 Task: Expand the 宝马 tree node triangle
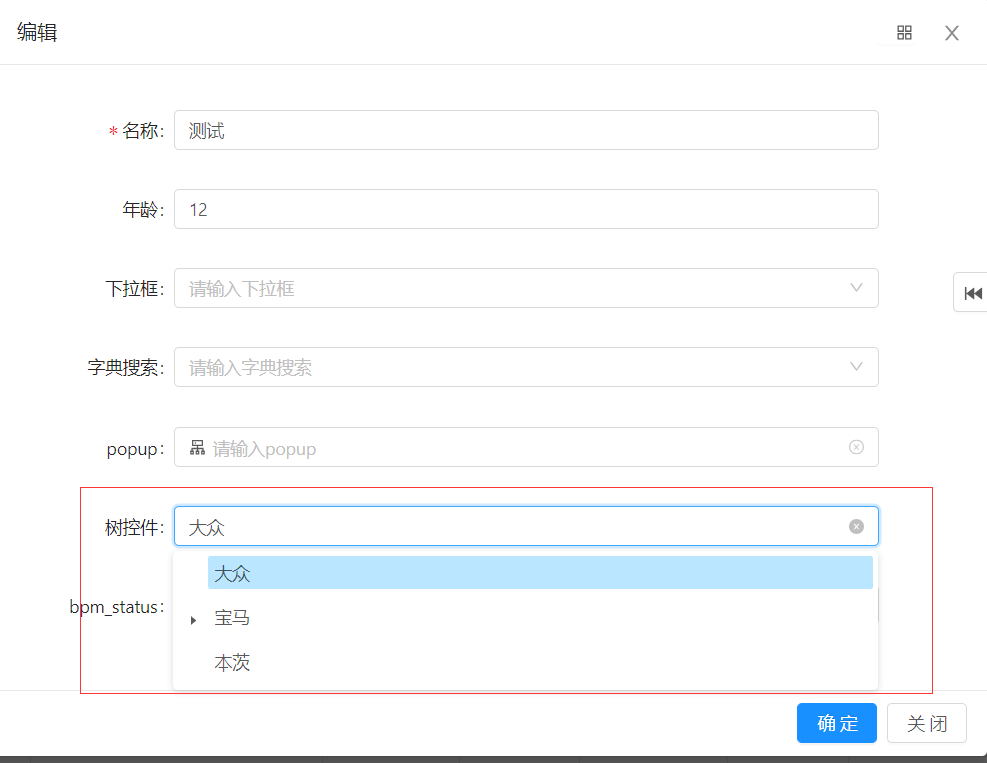click(193, 620)
